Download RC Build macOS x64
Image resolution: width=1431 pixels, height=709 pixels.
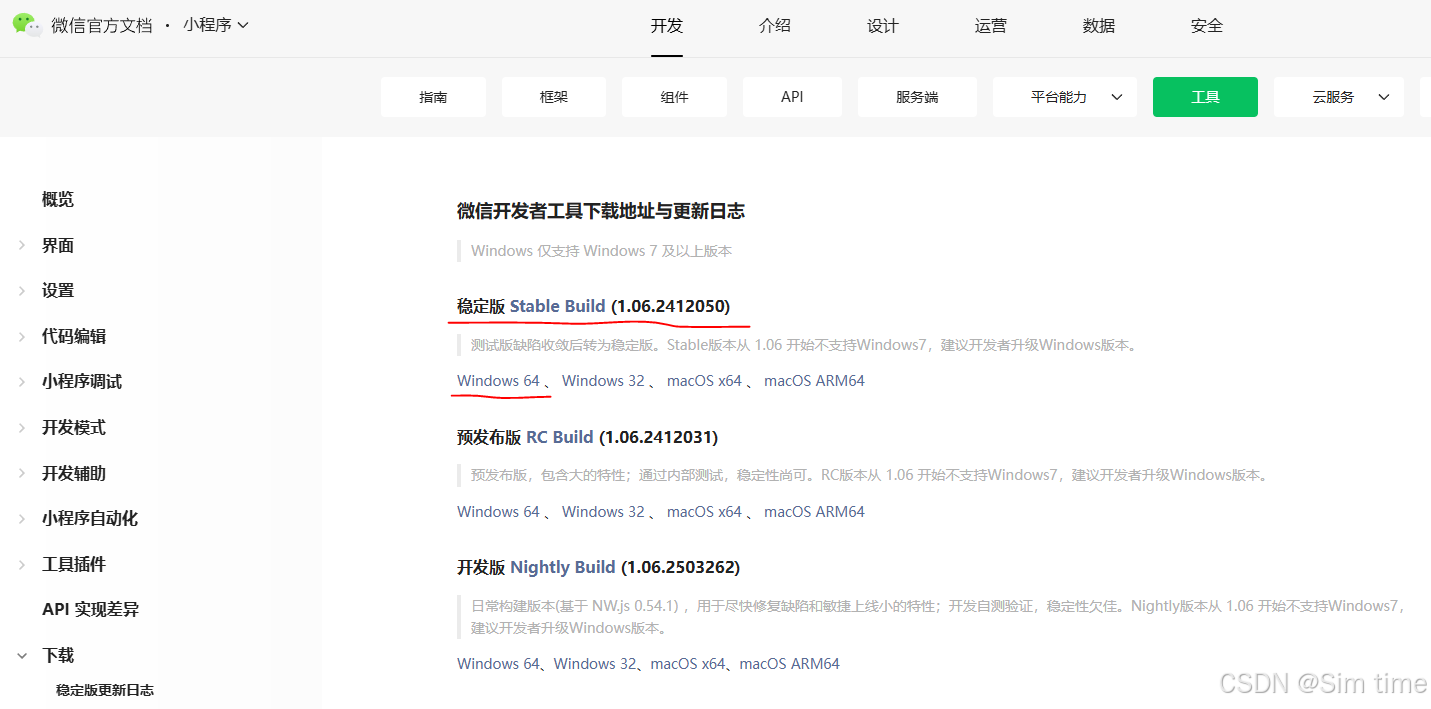(x=705, y=512)
